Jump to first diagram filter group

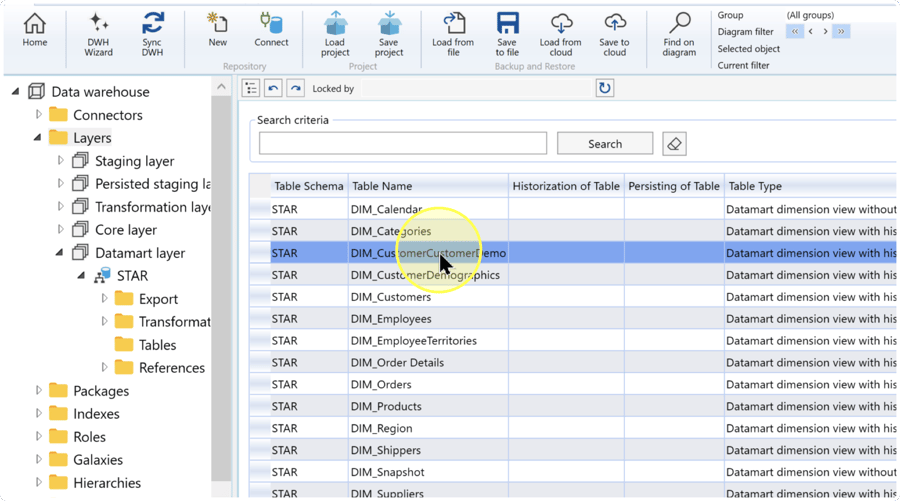coord(794,32)
